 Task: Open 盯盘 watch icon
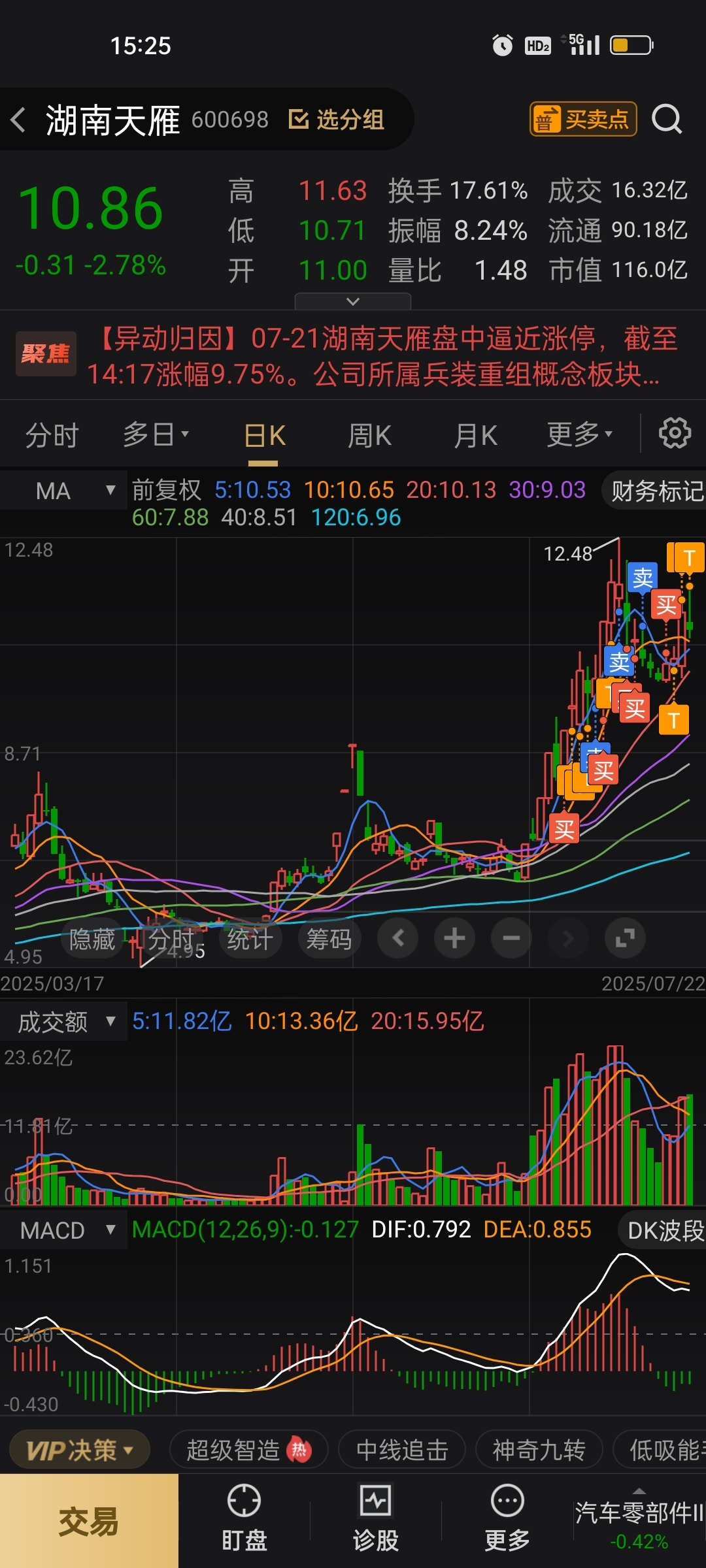[244, 1519]
